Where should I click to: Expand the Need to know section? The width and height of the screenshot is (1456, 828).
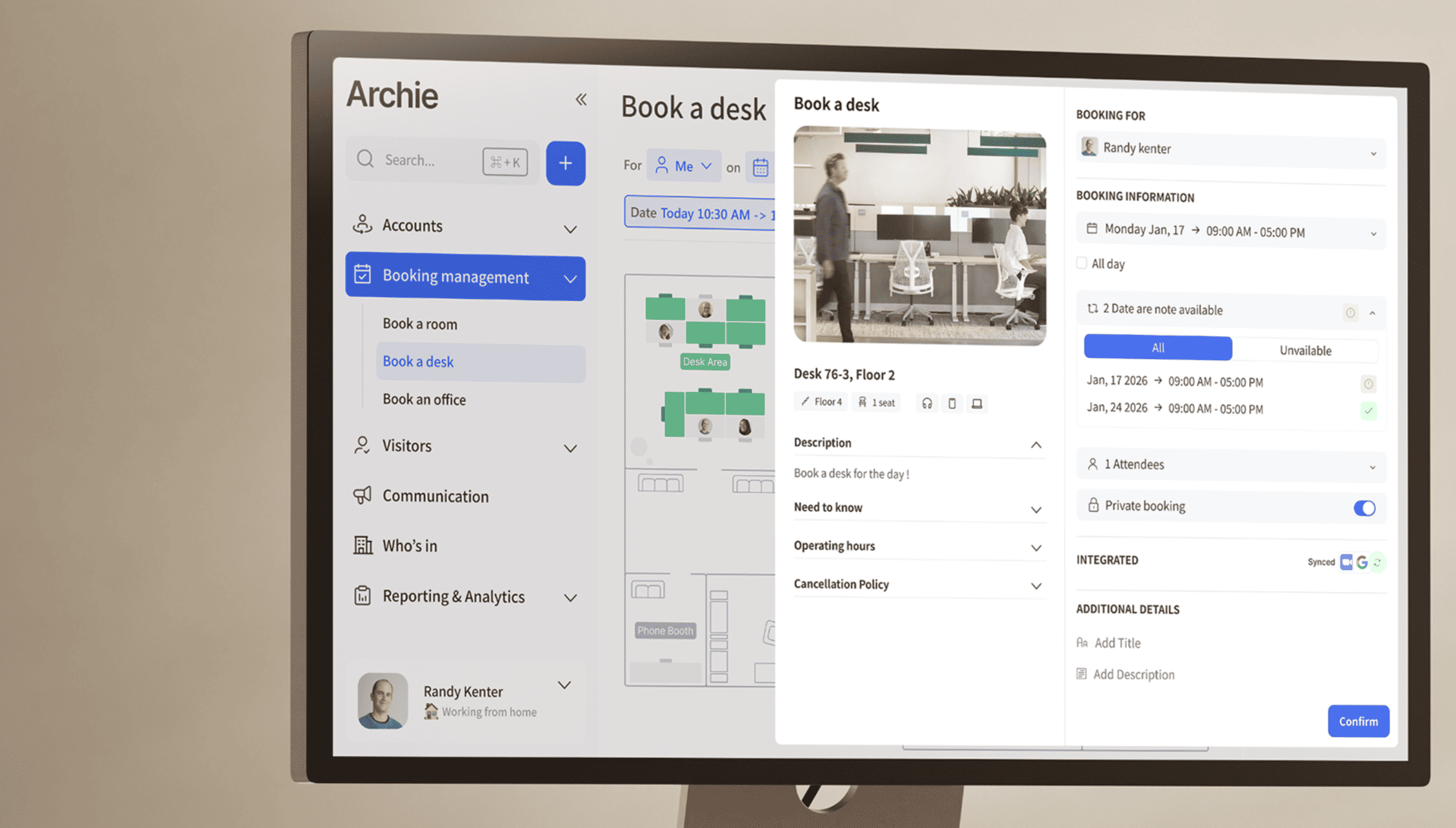(x=1036, y=509)
